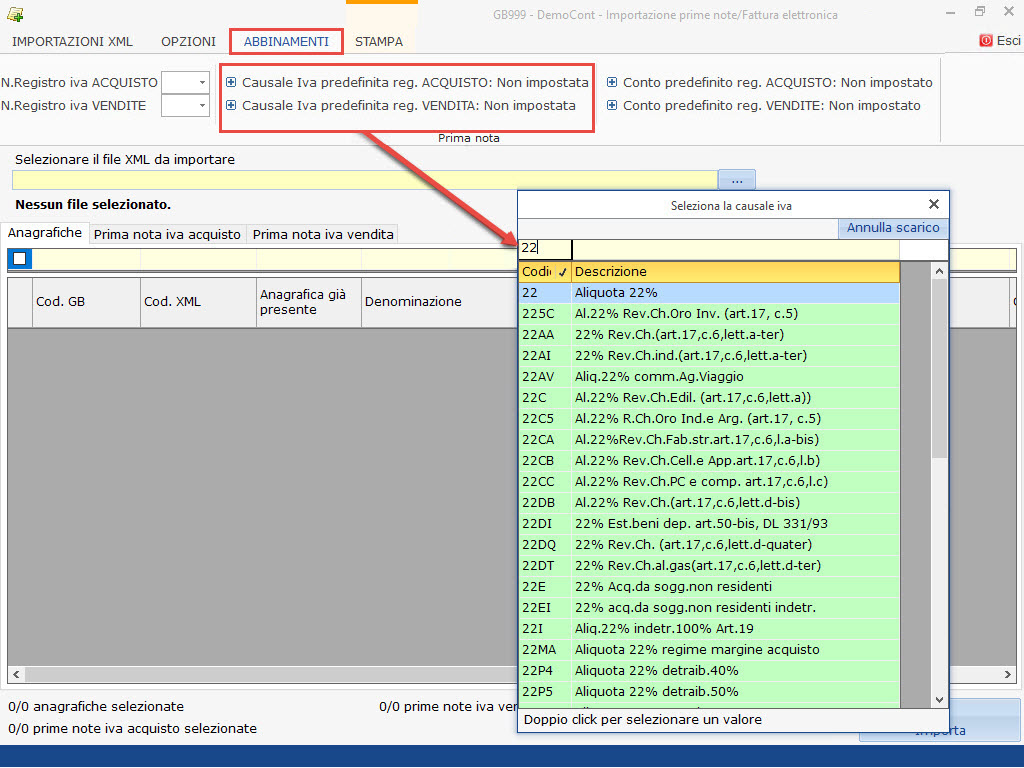Switch to Prima nota iva acquisto tab

coord(167,234)
